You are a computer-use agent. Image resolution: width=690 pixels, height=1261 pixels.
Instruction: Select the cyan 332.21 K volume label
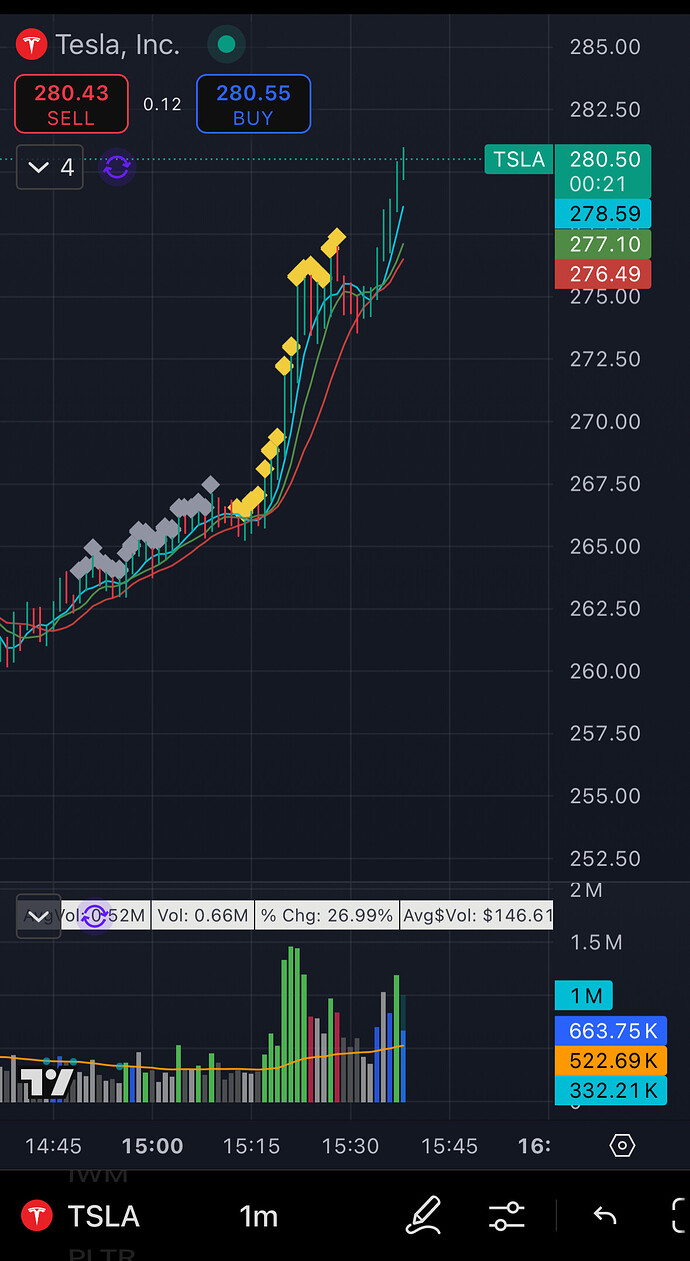coord(611,1090)
